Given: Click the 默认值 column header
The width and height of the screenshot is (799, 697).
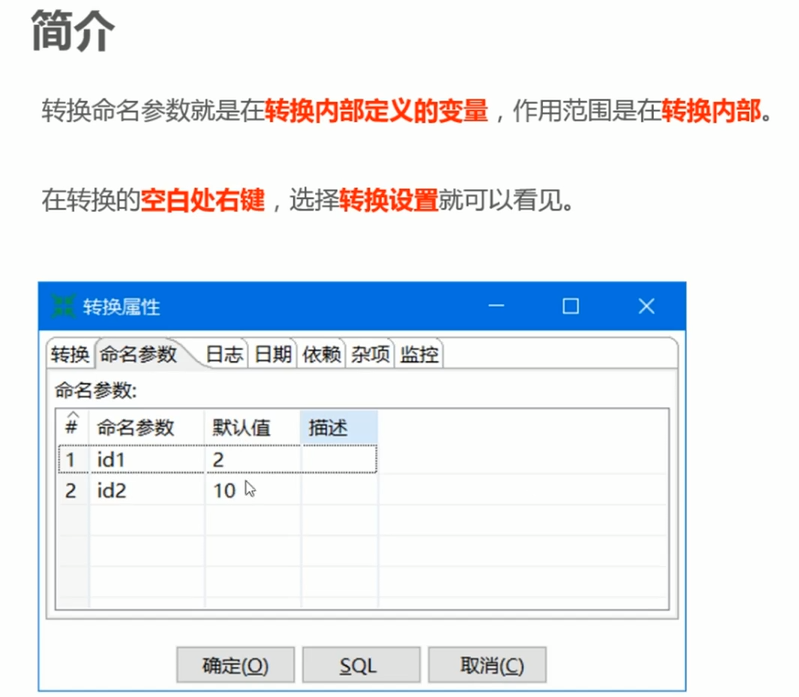Looking at the screenshot, I should click(253, 427).
